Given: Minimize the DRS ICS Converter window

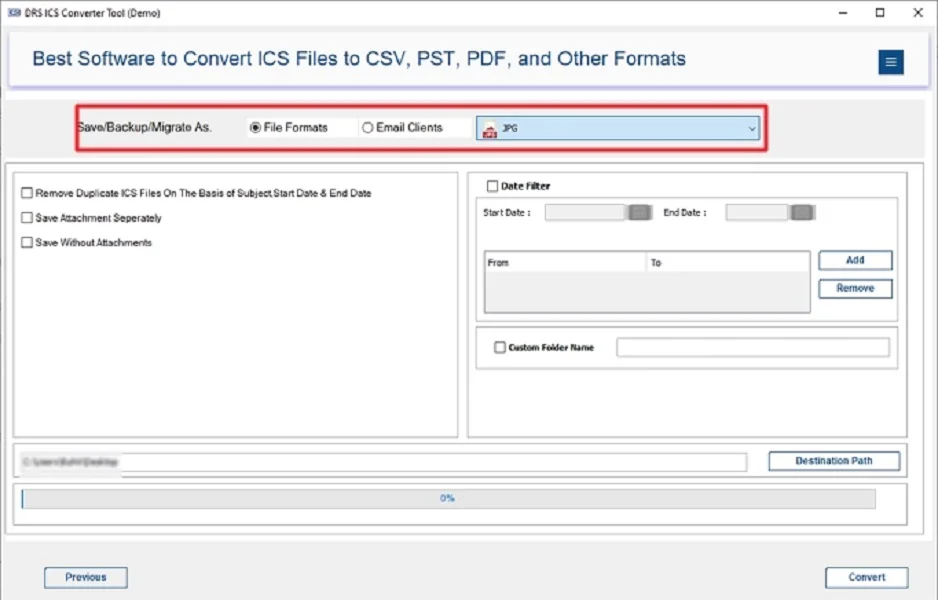Looking at the screenshot, I should click(x=843, y=13).
